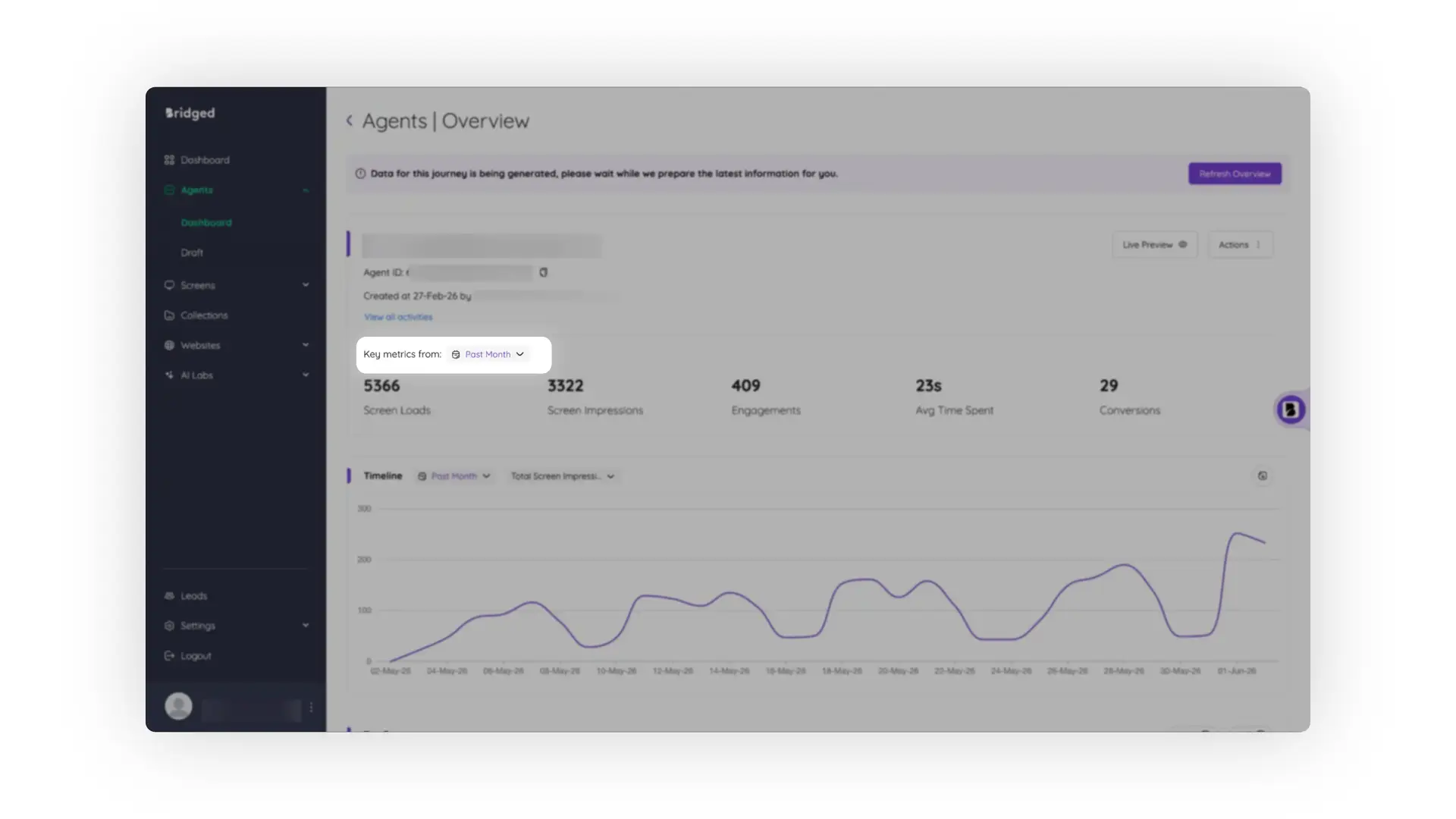Open Dashboard in main sidebar
The width and height of the screenshot is (1456, 819).
[205, 160]
